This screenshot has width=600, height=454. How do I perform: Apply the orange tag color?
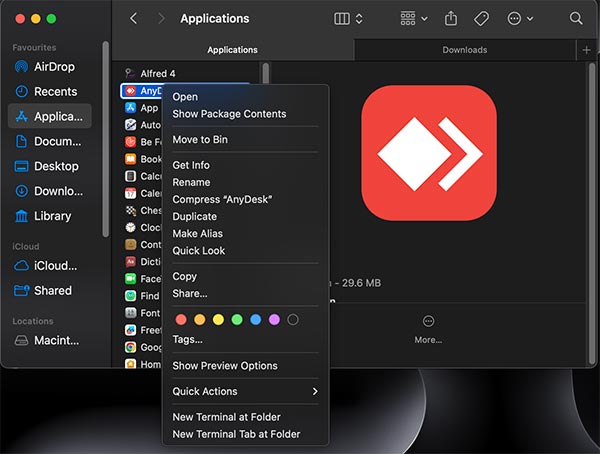click(200, 320)
